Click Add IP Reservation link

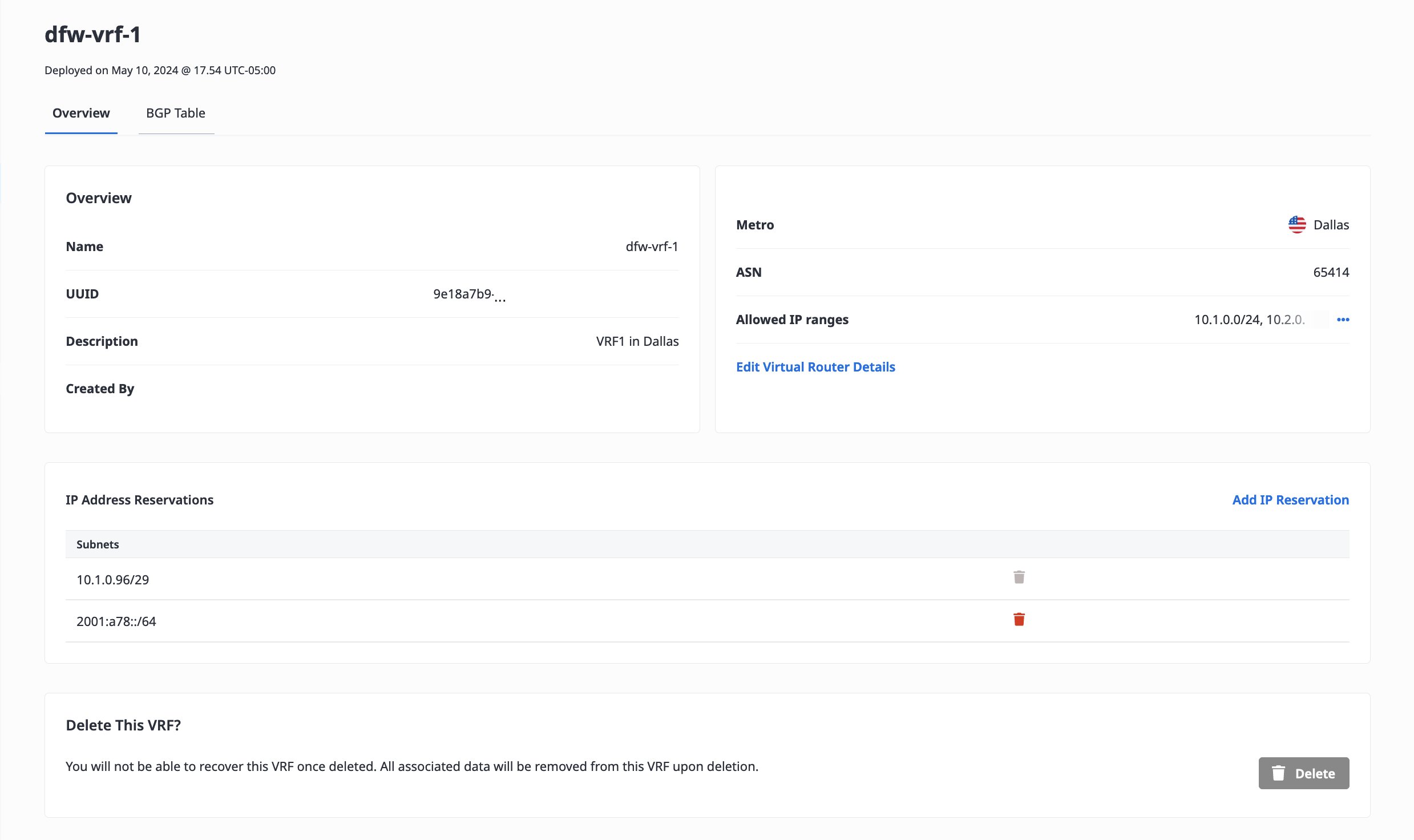pos(1291,500)
